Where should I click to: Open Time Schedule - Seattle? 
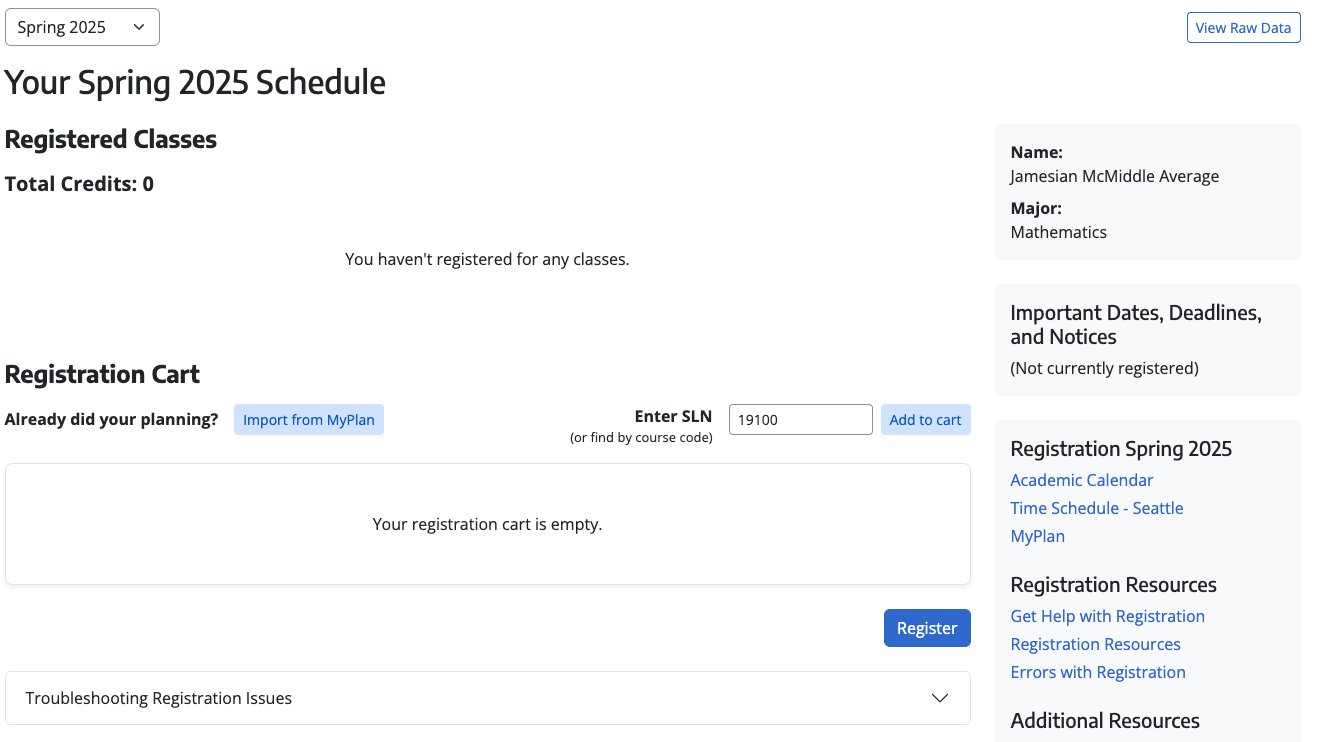coord(1096,508)
